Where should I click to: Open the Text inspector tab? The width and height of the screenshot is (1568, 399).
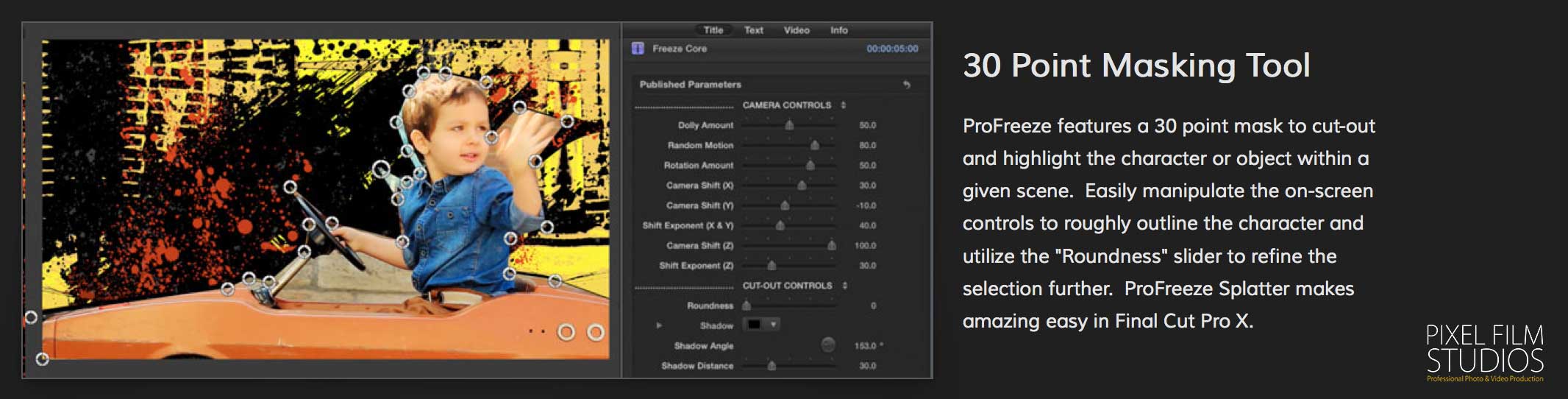click(753, 30)
